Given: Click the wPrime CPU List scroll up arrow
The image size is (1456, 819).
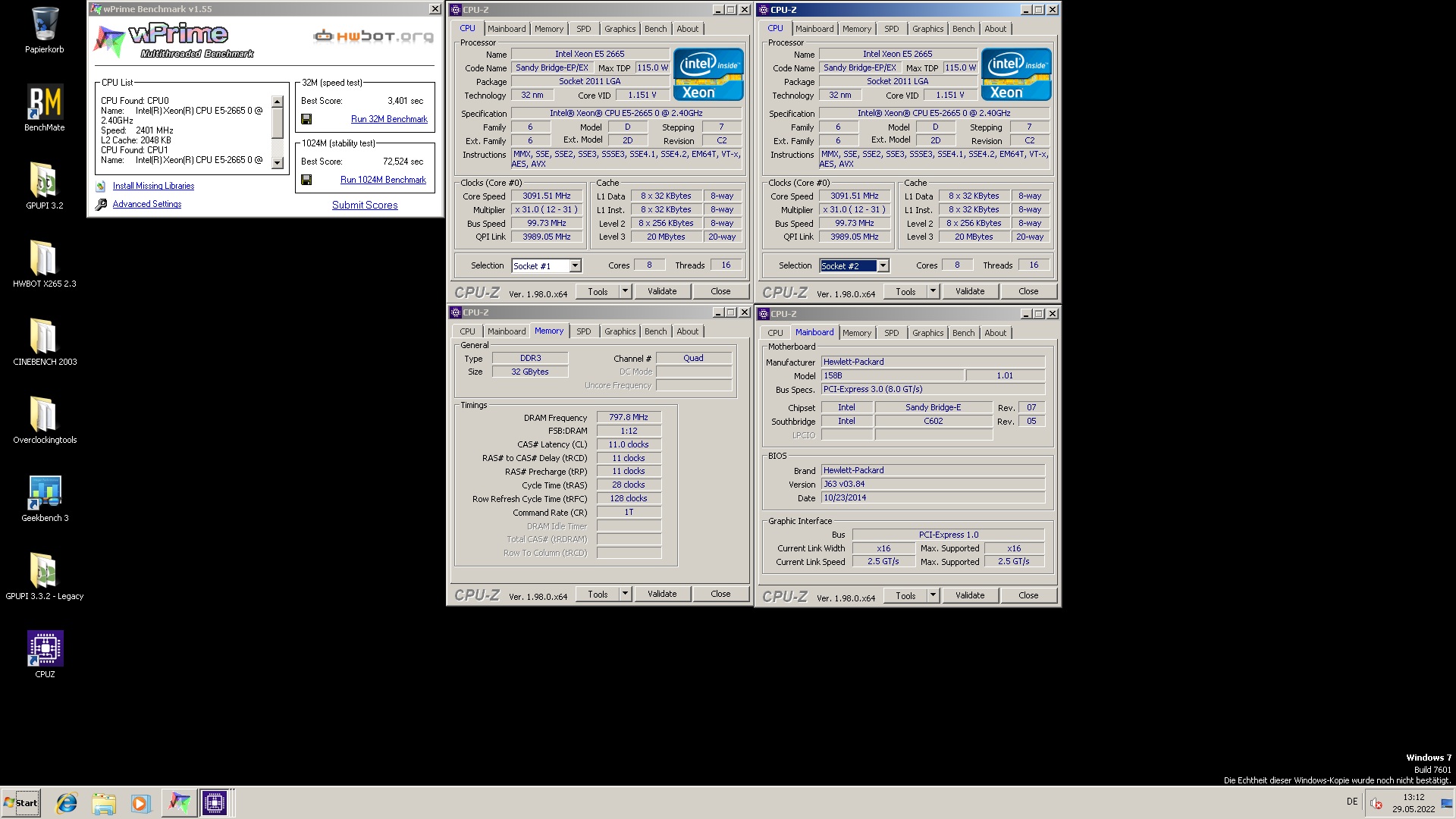Looking at the screenshot, I should click(x=278, y=102).
